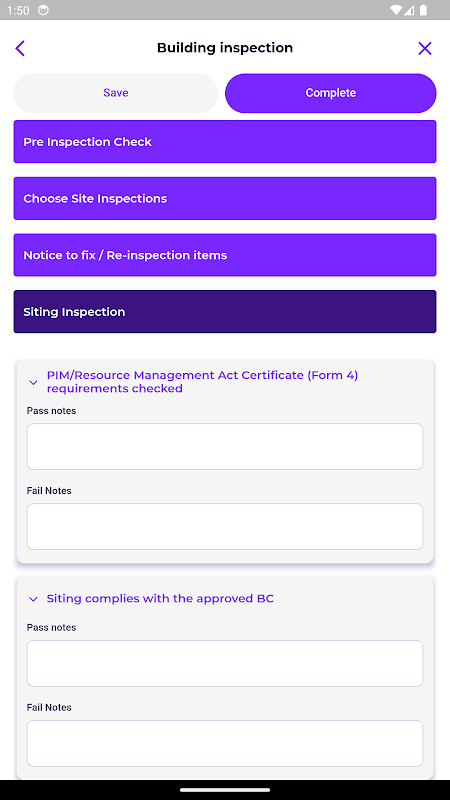This screenshot has width=450, height=800.
Task: Expand Notice to fix / Re-inspection items
Action: 225,255
